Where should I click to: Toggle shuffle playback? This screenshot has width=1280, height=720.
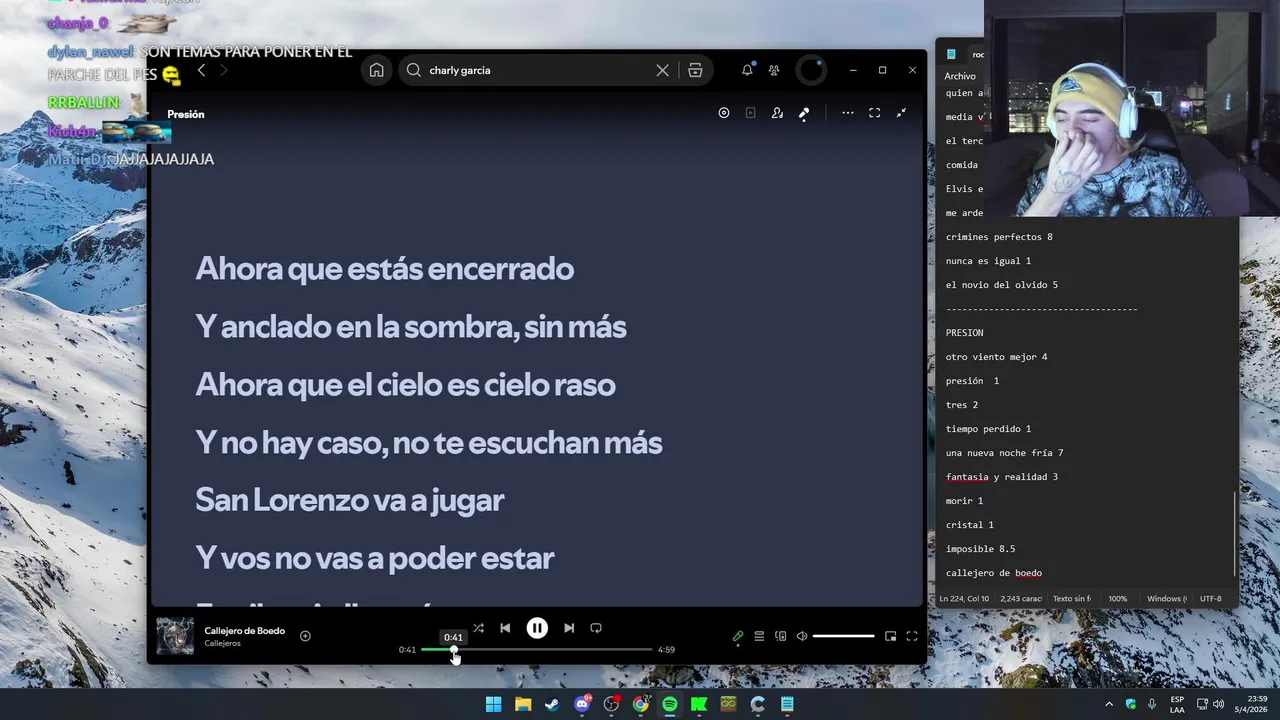[478, 628]
